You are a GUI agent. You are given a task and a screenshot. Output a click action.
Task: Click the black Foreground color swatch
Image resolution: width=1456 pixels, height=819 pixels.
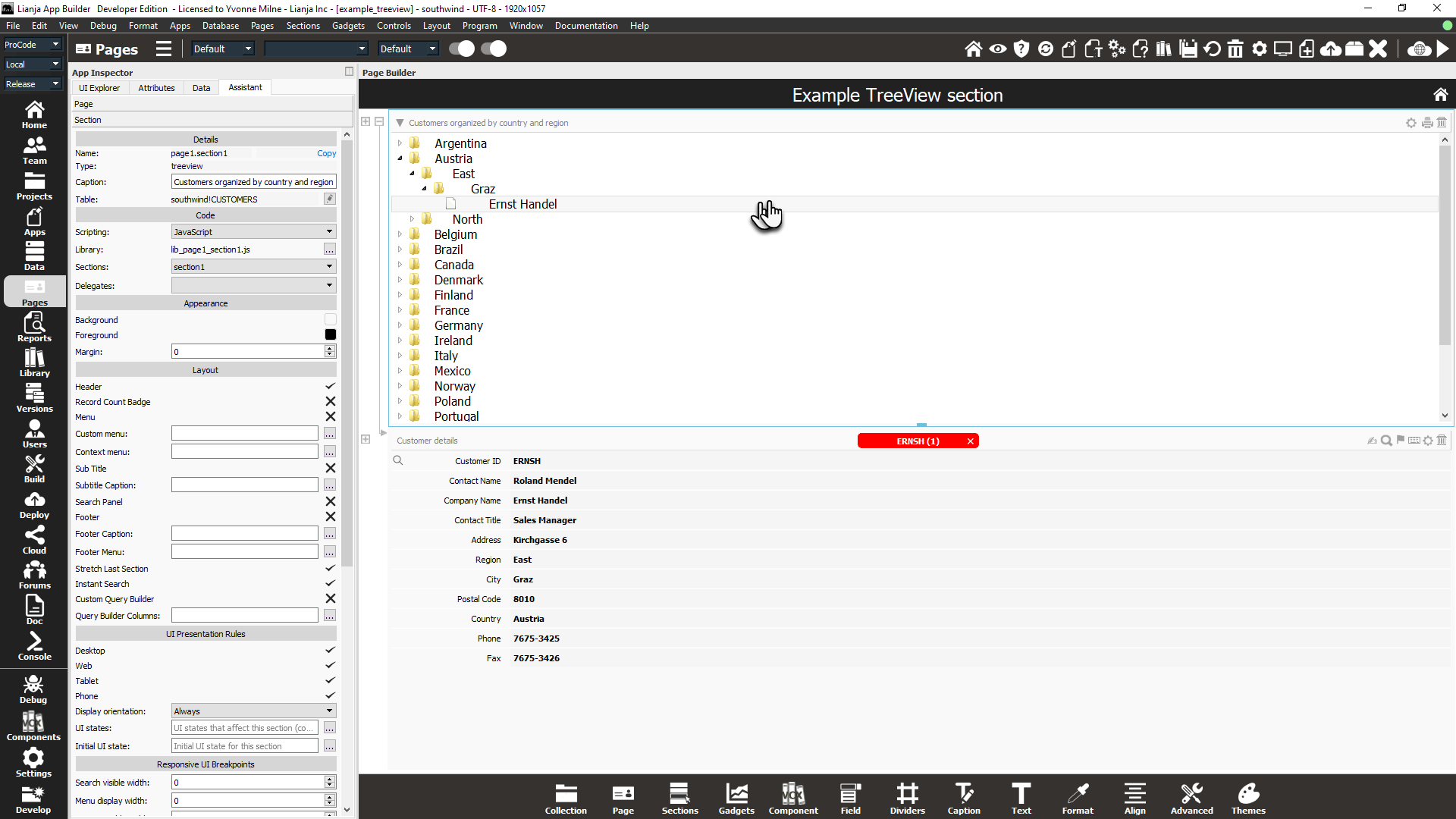[330, 335]
